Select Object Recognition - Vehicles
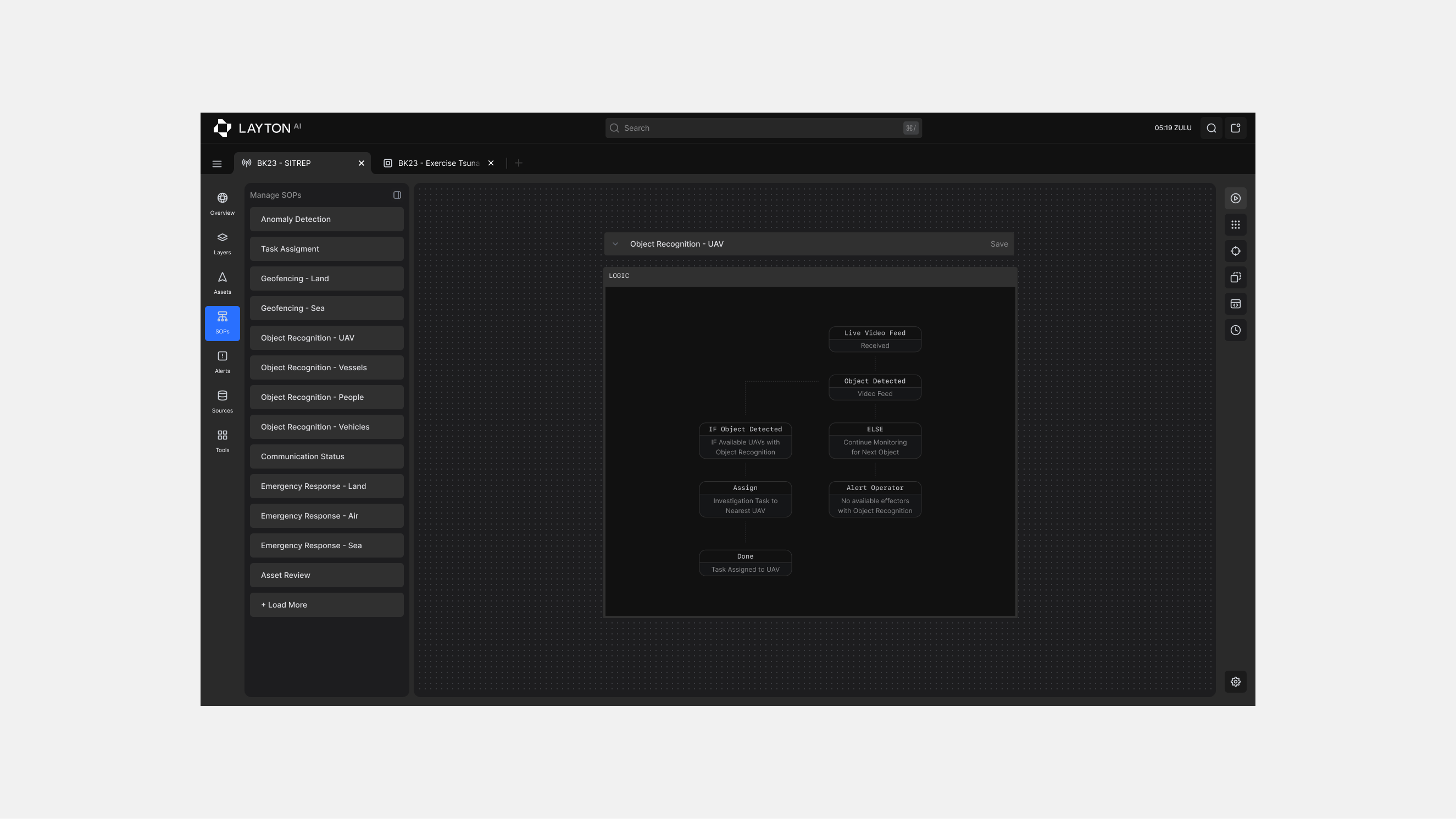This screenshot has height=819, width=1456. pos(327,427)
